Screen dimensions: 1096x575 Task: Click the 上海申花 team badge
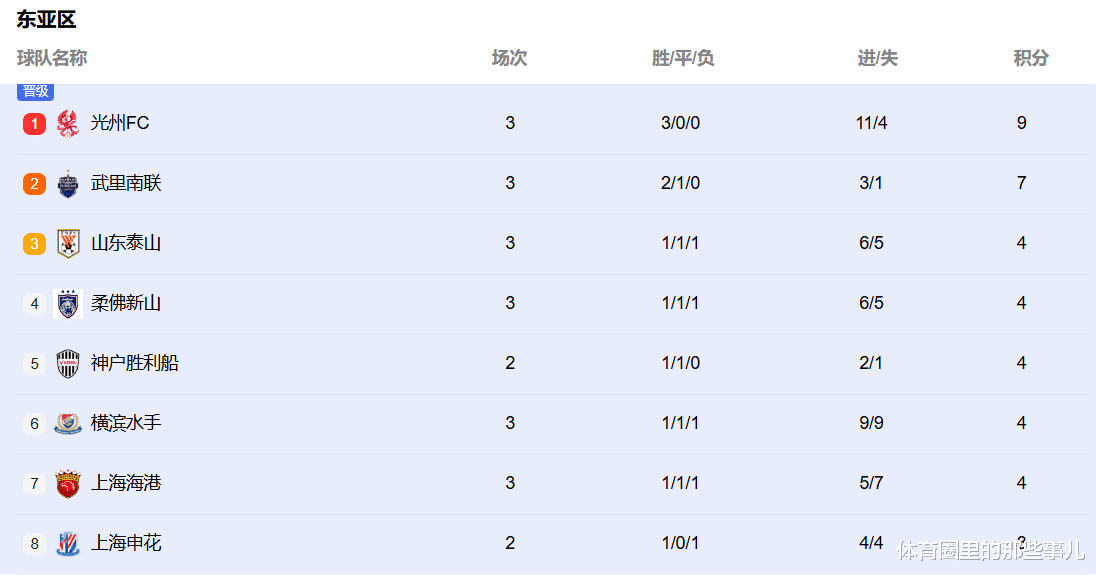68,544
